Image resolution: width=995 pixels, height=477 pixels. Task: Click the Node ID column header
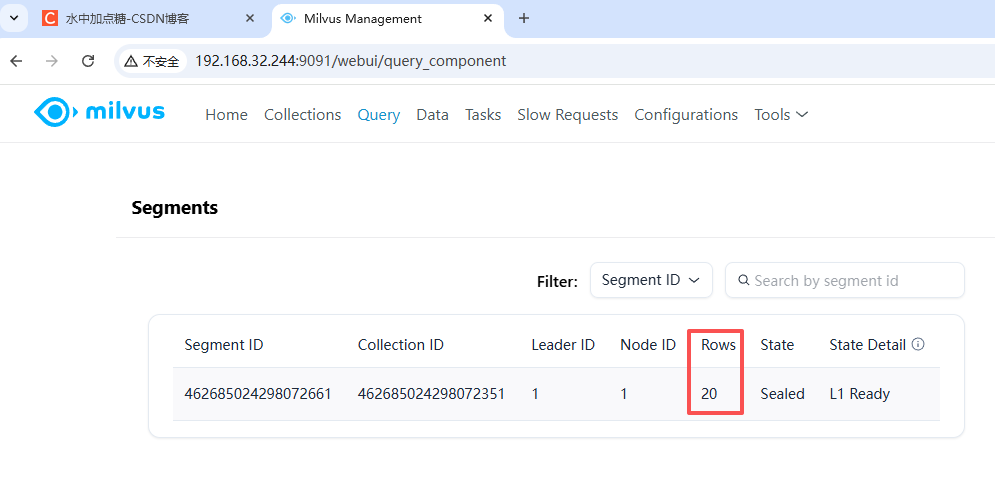(x=648, y=345)
